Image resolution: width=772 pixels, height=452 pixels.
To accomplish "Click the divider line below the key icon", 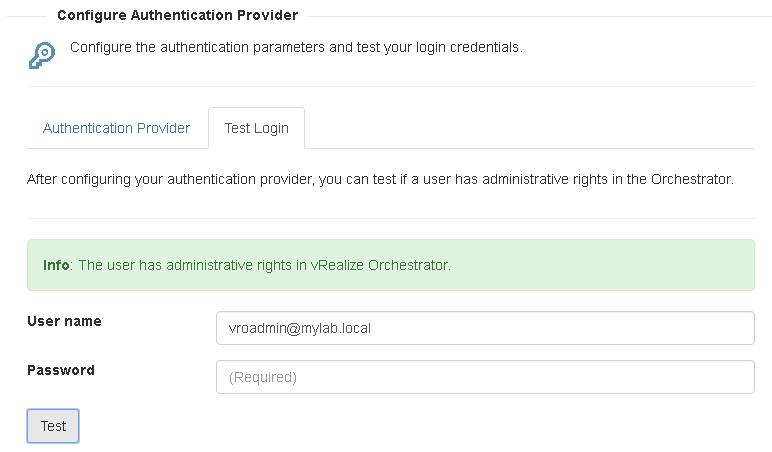I will pyautogui.click(x=391, y=87).
